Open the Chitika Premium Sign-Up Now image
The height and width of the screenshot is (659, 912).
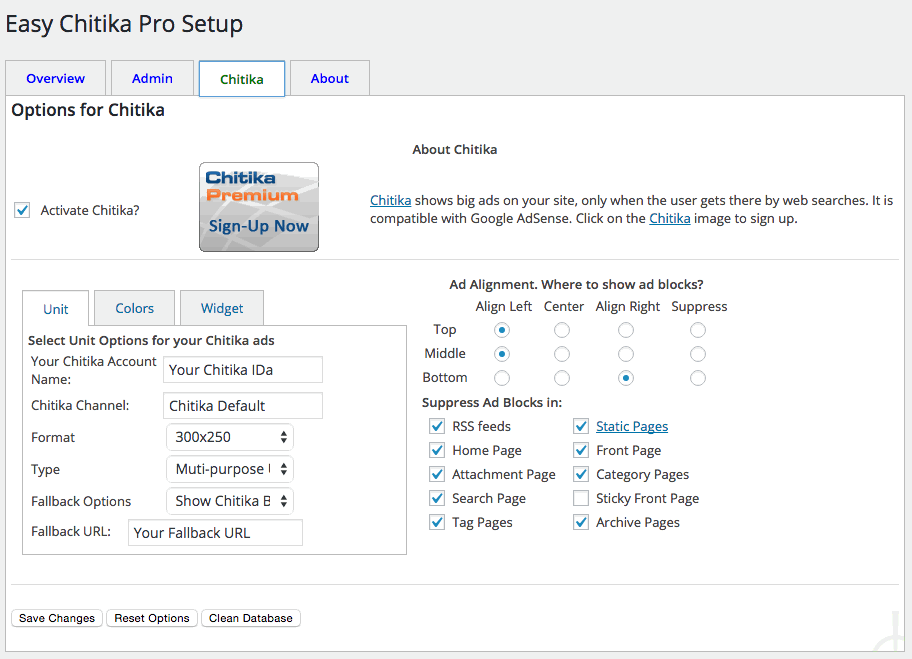pyautogui.click(x=259, y=207)
